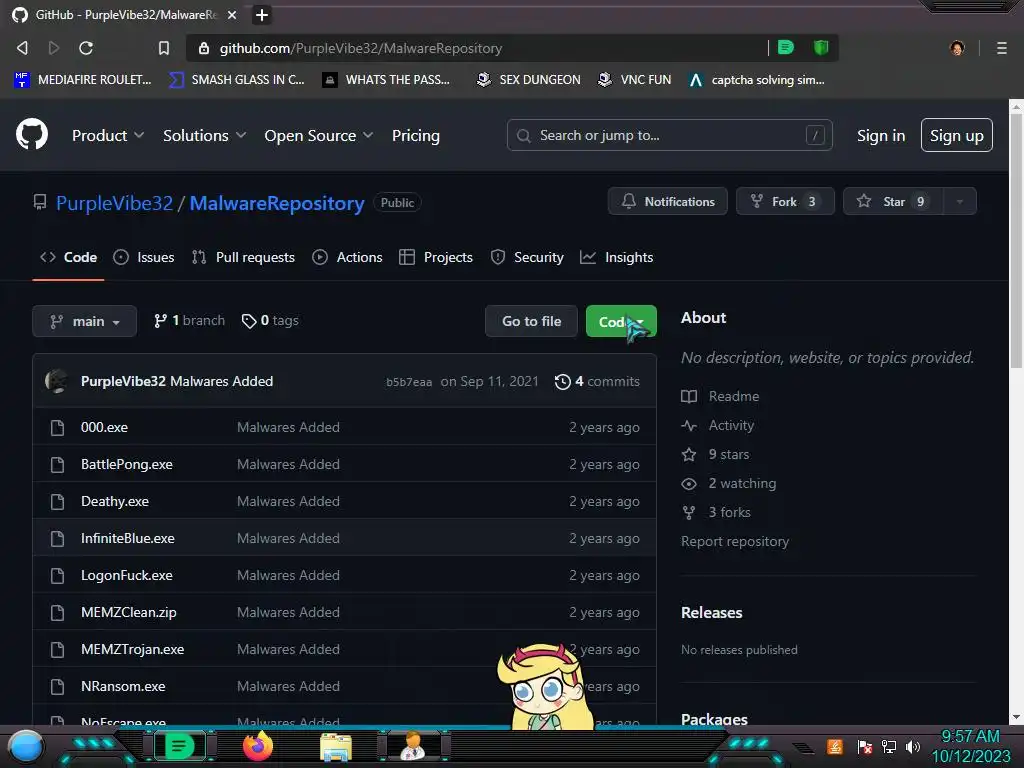The image size is (1024, 768).
Task: View the 3 forks link
Action: click(x=716, y=513)
